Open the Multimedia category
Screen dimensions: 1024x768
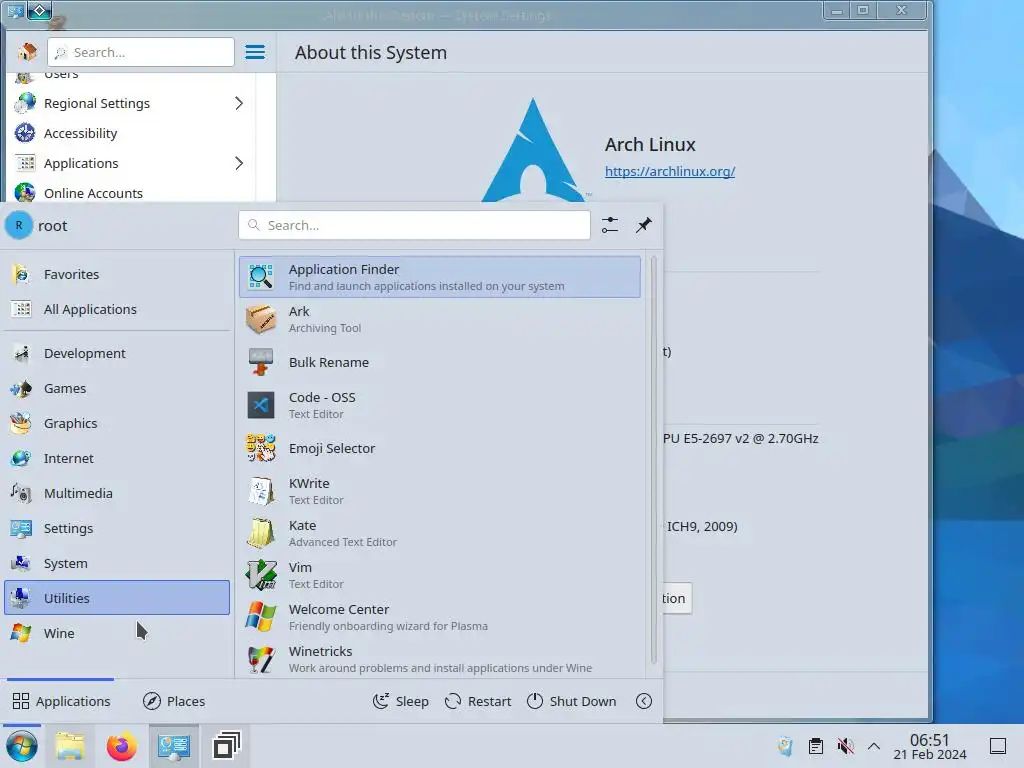coord(117,493)
